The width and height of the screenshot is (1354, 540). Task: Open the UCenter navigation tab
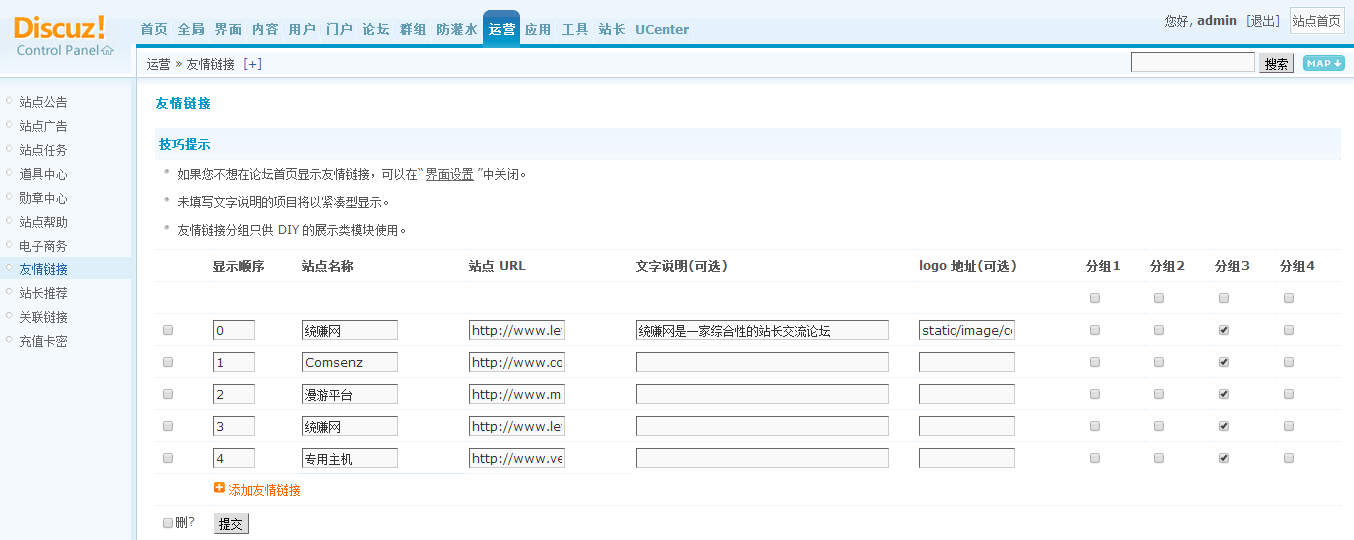click(x=662, y=29)
